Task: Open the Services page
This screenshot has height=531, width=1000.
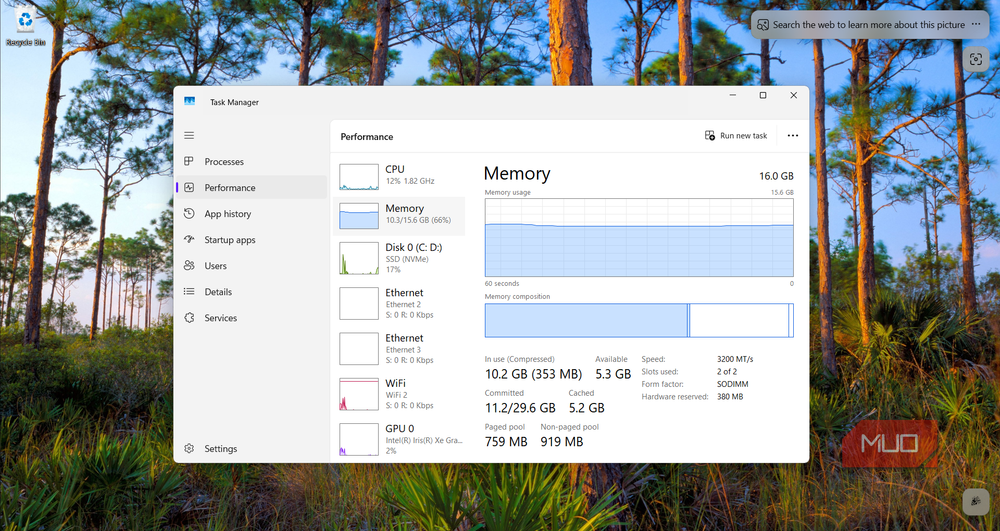Action: (251, 317)
